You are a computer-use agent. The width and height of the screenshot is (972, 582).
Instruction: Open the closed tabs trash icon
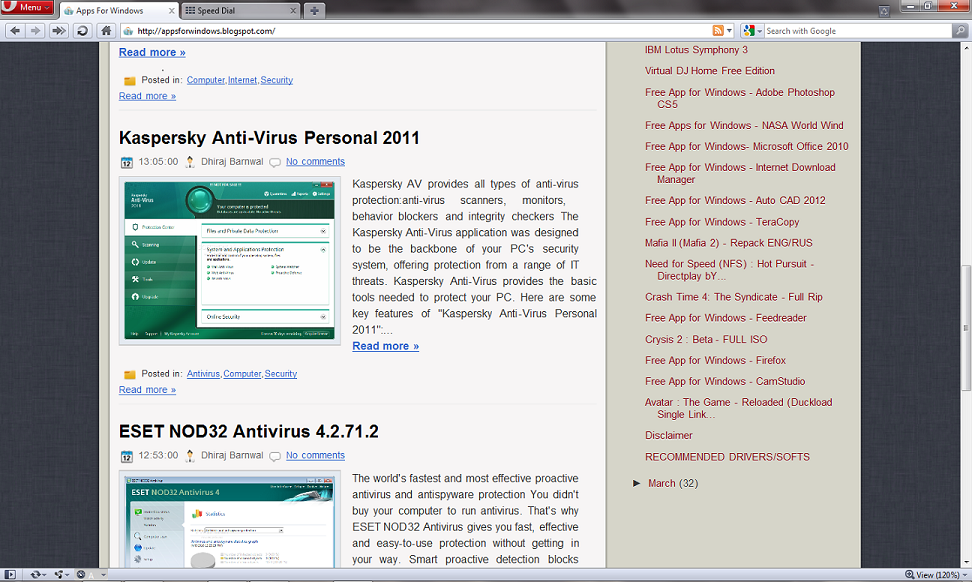[x=885, y=11]
